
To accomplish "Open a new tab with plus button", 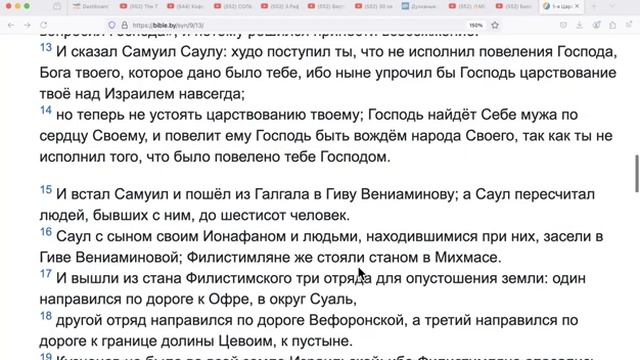I will pyautogui.click(x=594, y=7).
